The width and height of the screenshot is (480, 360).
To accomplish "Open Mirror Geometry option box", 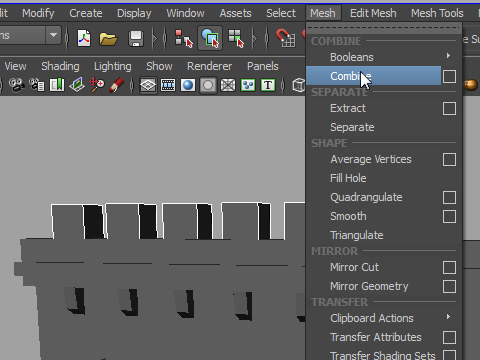I will click(x=449, y=287).
